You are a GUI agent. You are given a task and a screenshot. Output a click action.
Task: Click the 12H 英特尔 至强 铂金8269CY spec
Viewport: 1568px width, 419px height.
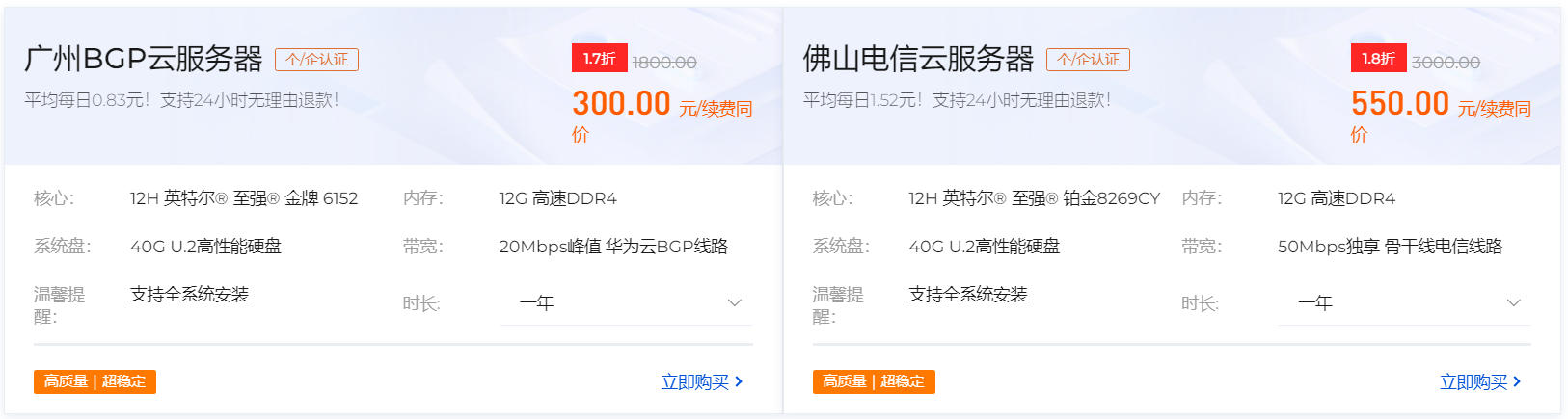[1034, 198]
